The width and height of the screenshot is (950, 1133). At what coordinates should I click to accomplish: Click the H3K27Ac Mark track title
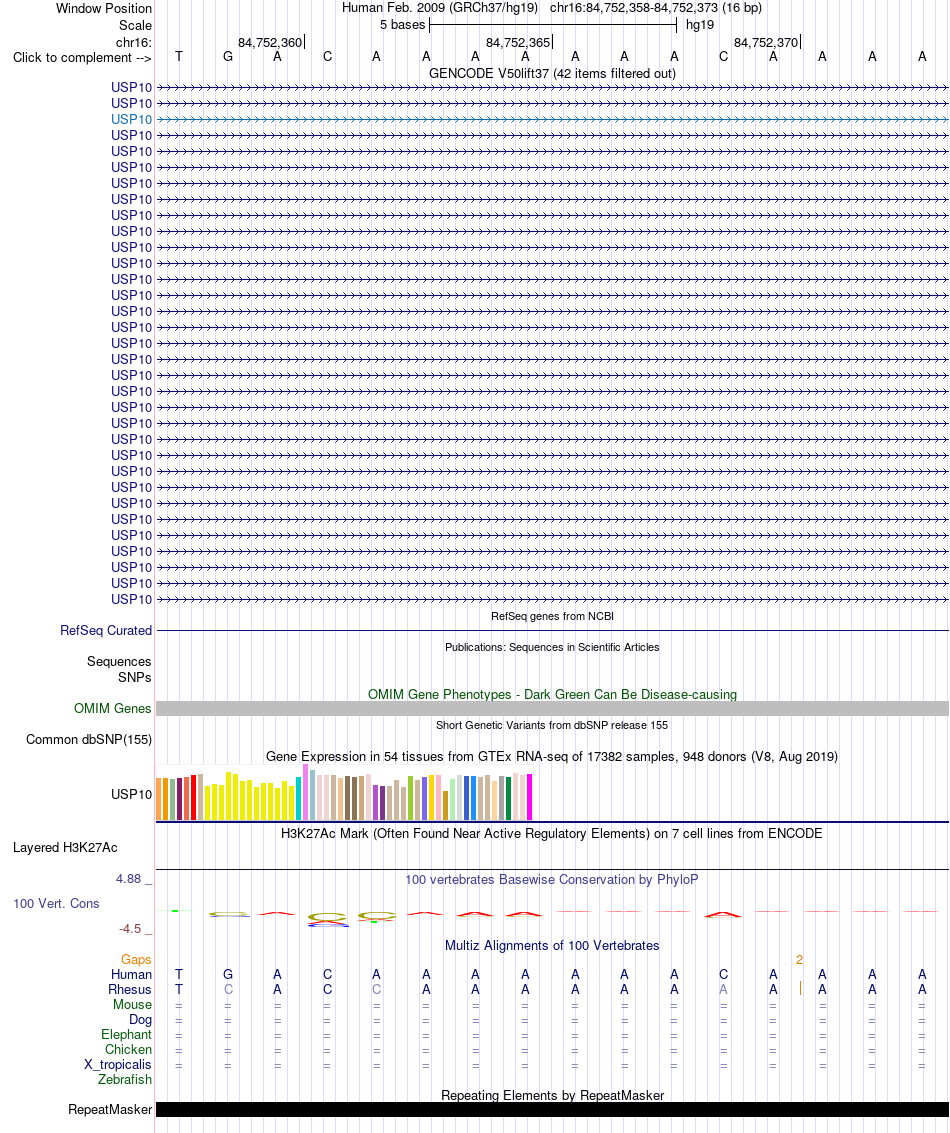(552, 833)
